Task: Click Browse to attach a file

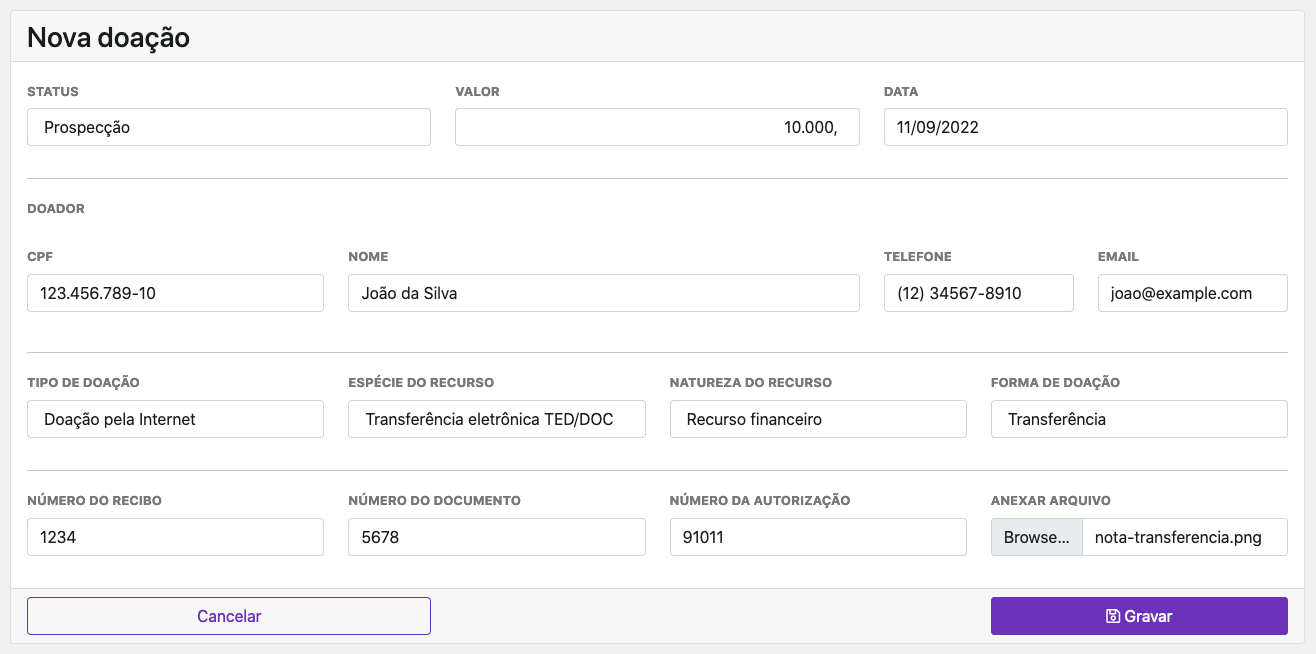Action: 1036,537
